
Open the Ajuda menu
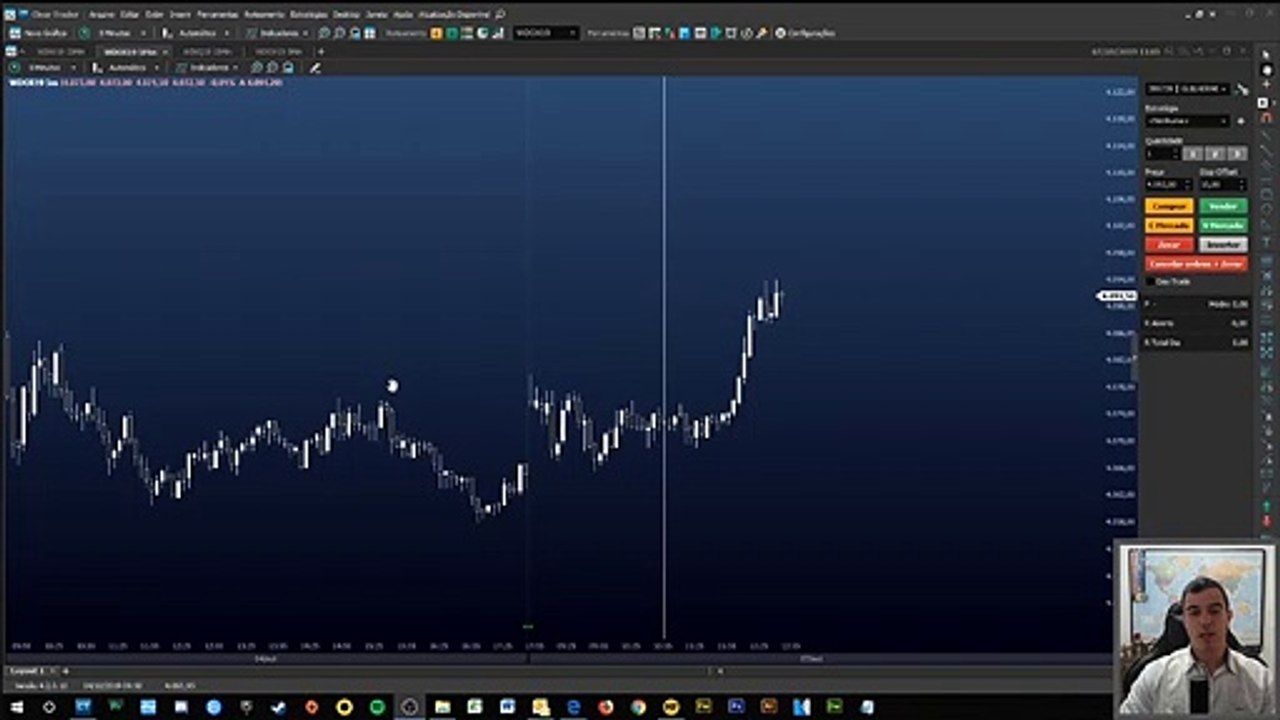403,15
